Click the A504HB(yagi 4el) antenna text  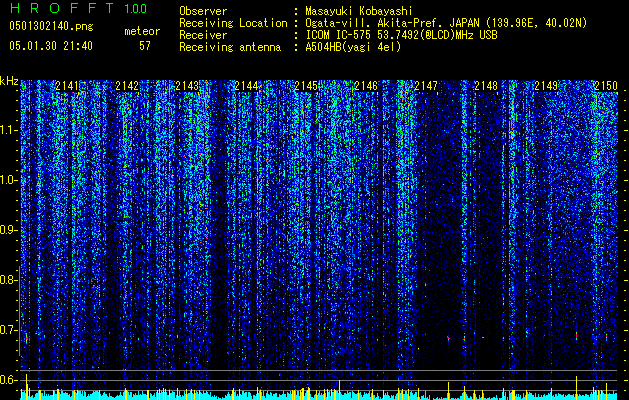353,47
